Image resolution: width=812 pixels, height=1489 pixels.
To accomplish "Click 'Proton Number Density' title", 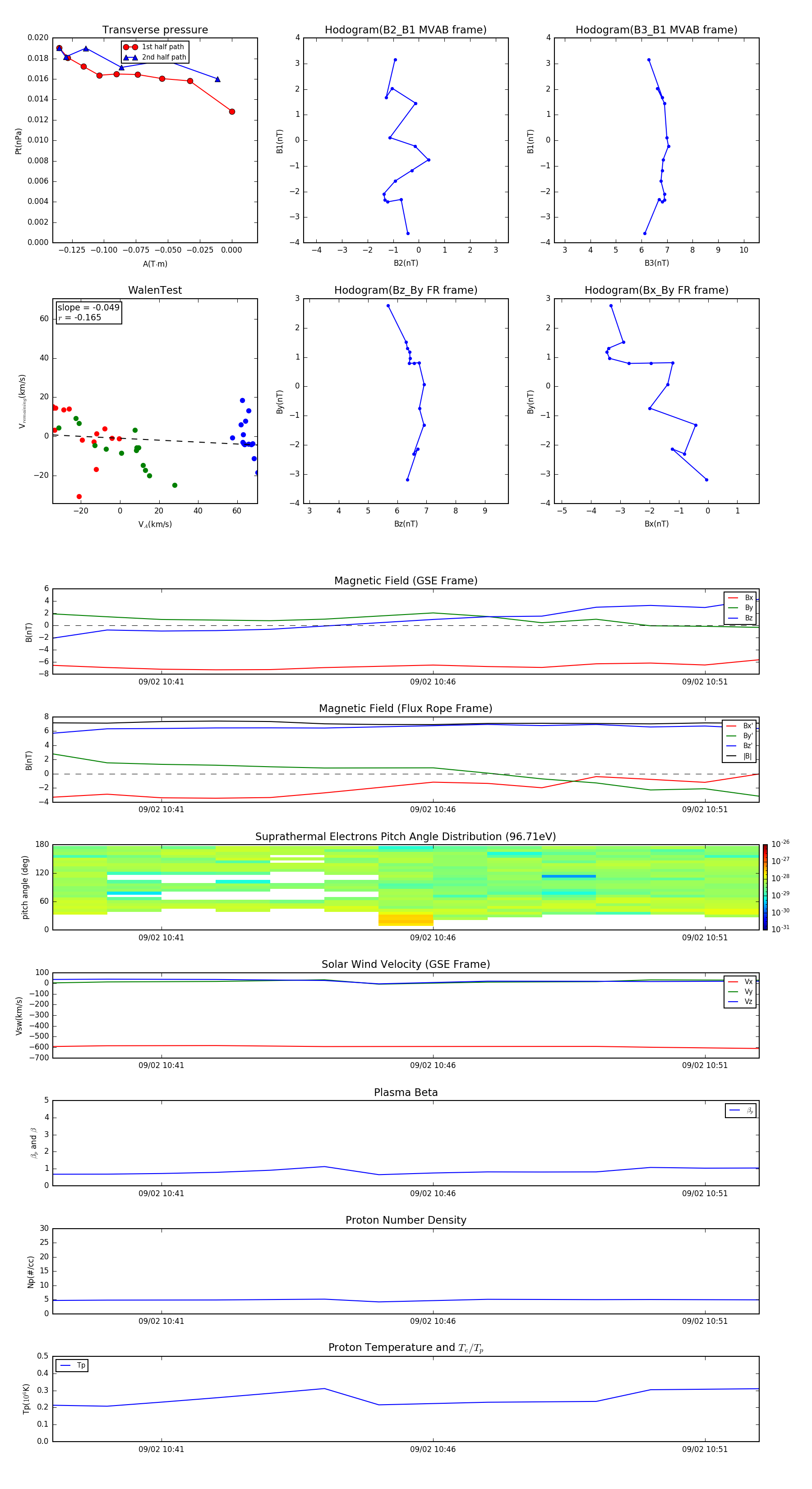I will [406, 1220].
